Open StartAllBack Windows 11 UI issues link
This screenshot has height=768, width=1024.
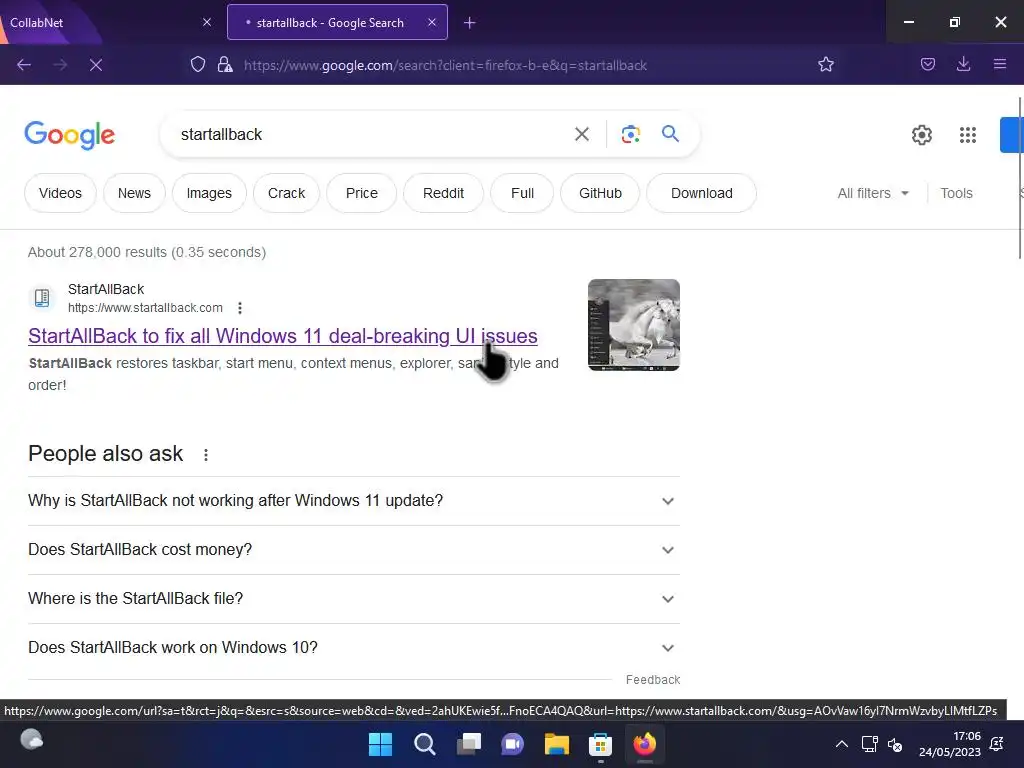point(283,336)
